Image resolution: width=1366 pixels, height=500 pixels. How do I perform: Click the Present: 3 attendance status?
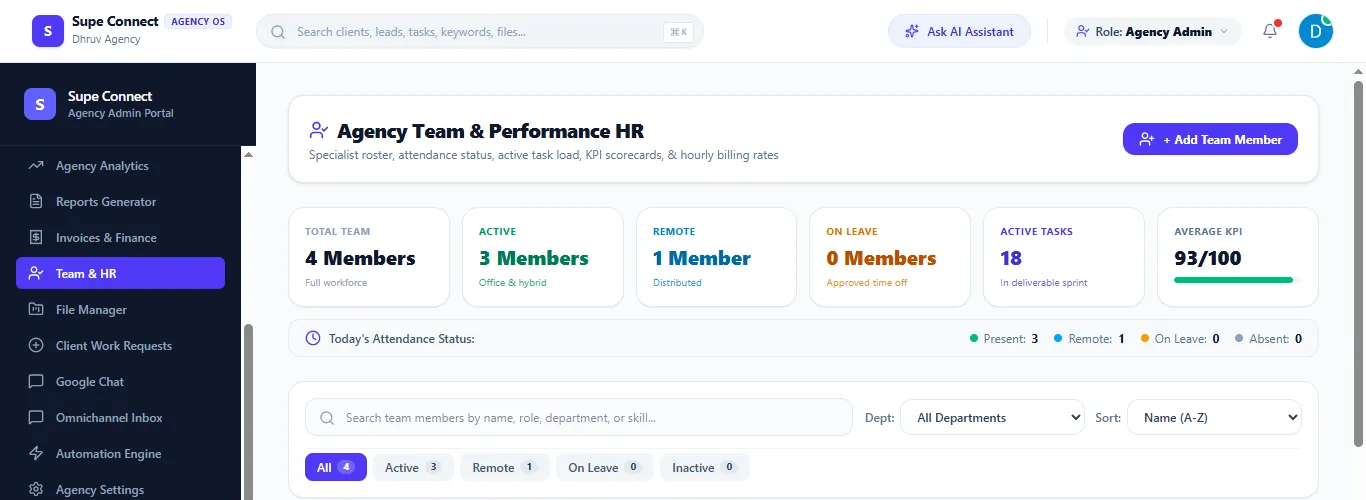pos(1004,339)
